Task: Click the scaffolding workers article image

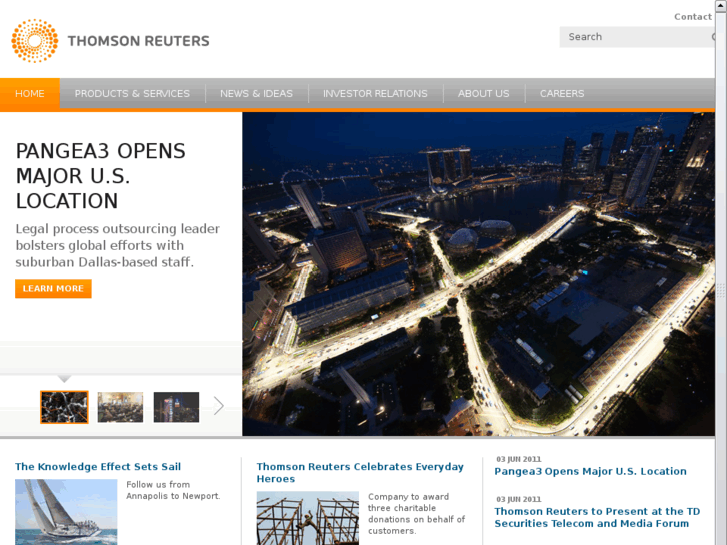Action: click(308, 518)
